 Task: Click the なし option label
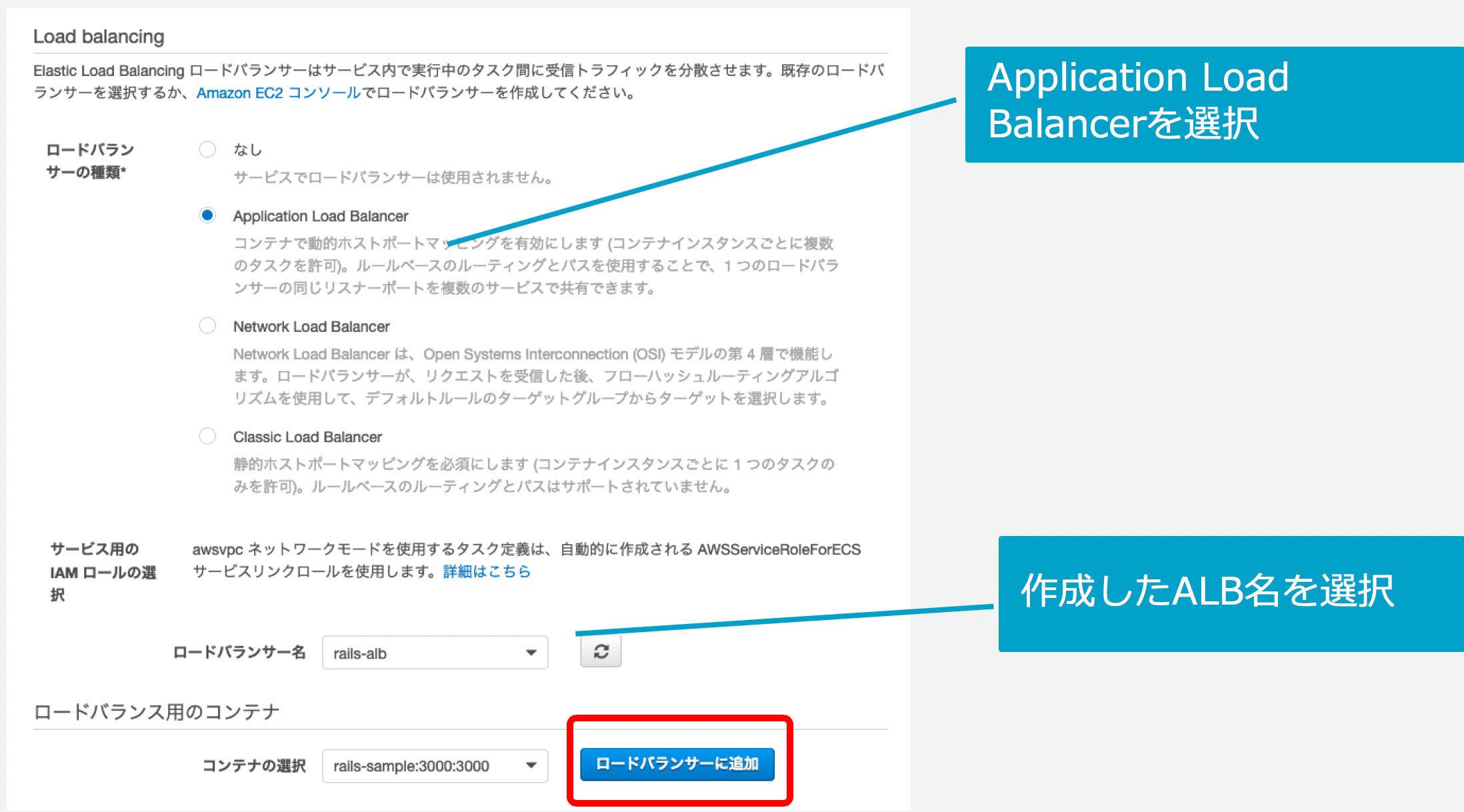(x=247, y=150)
